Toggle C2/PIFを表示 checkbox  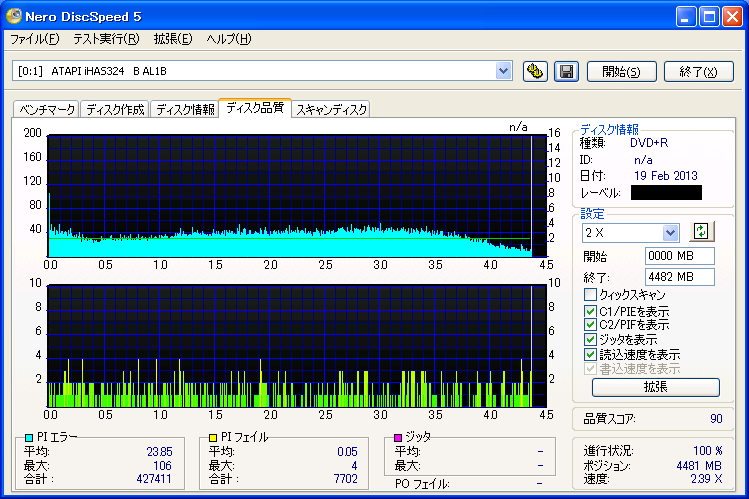click(590, 325)
